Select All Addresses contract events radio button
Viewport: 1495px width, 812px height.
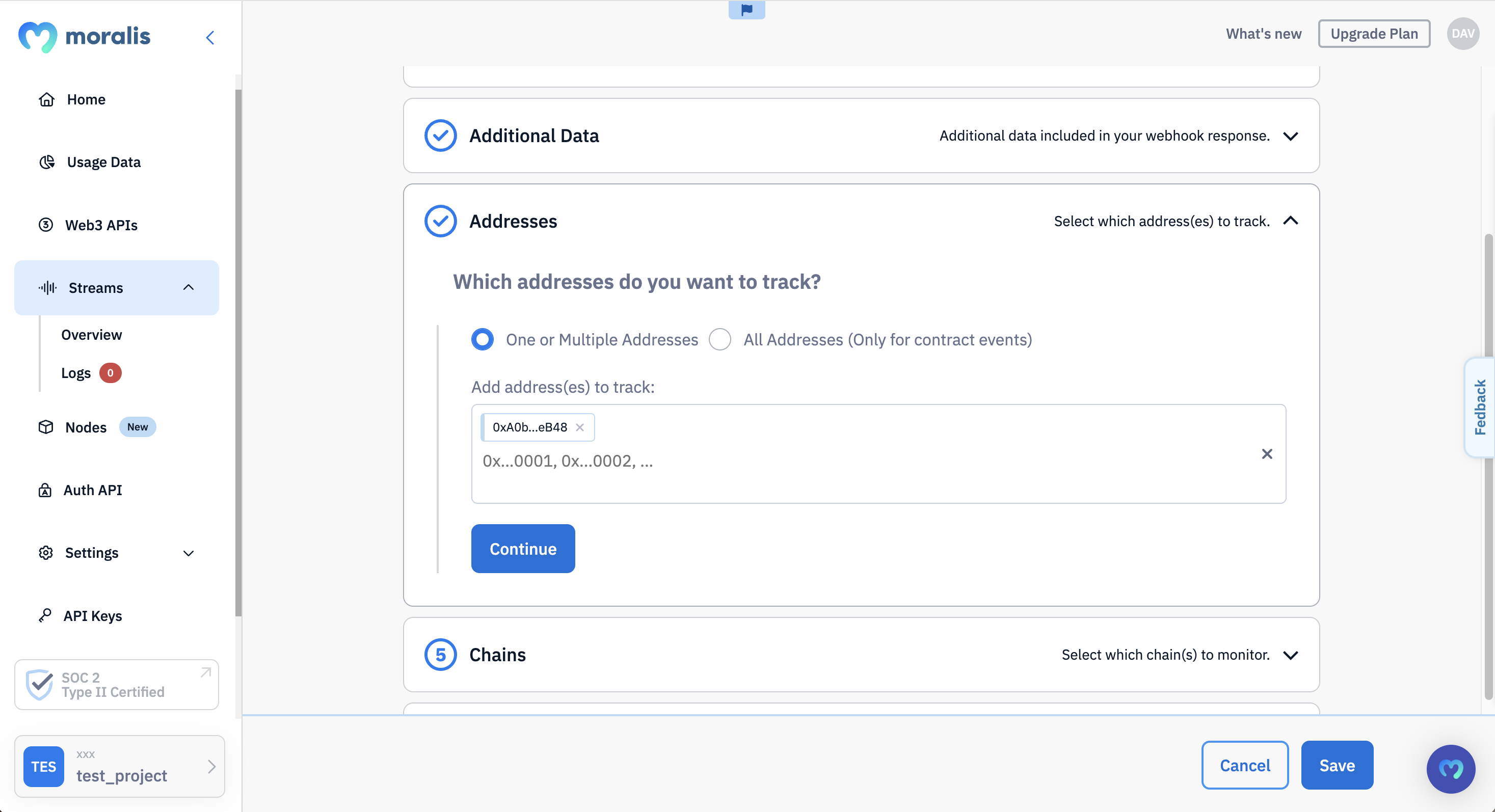click(720, 339)
